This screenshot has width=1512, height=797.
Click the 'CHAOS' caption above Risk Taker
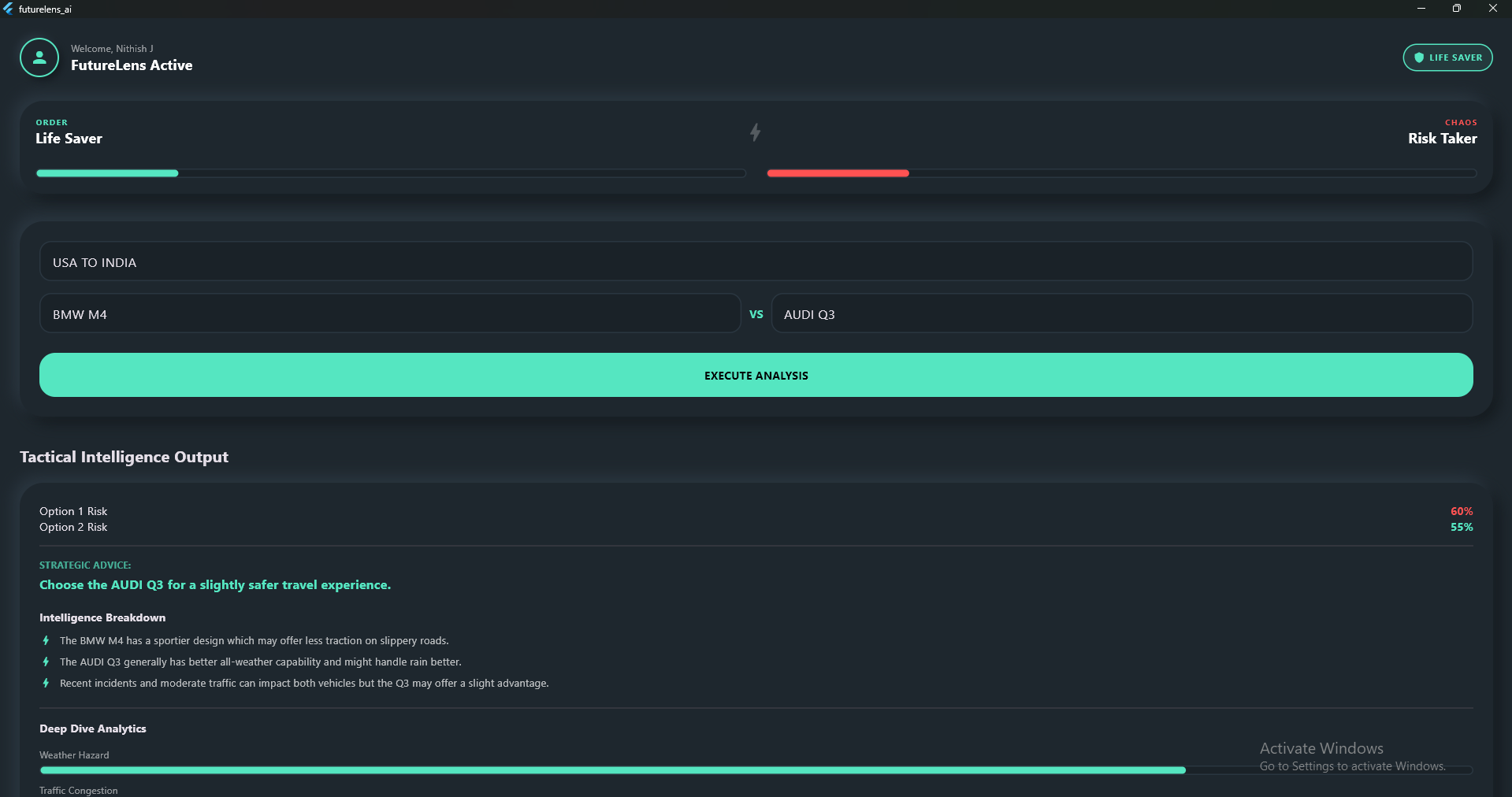[1461, 122]
